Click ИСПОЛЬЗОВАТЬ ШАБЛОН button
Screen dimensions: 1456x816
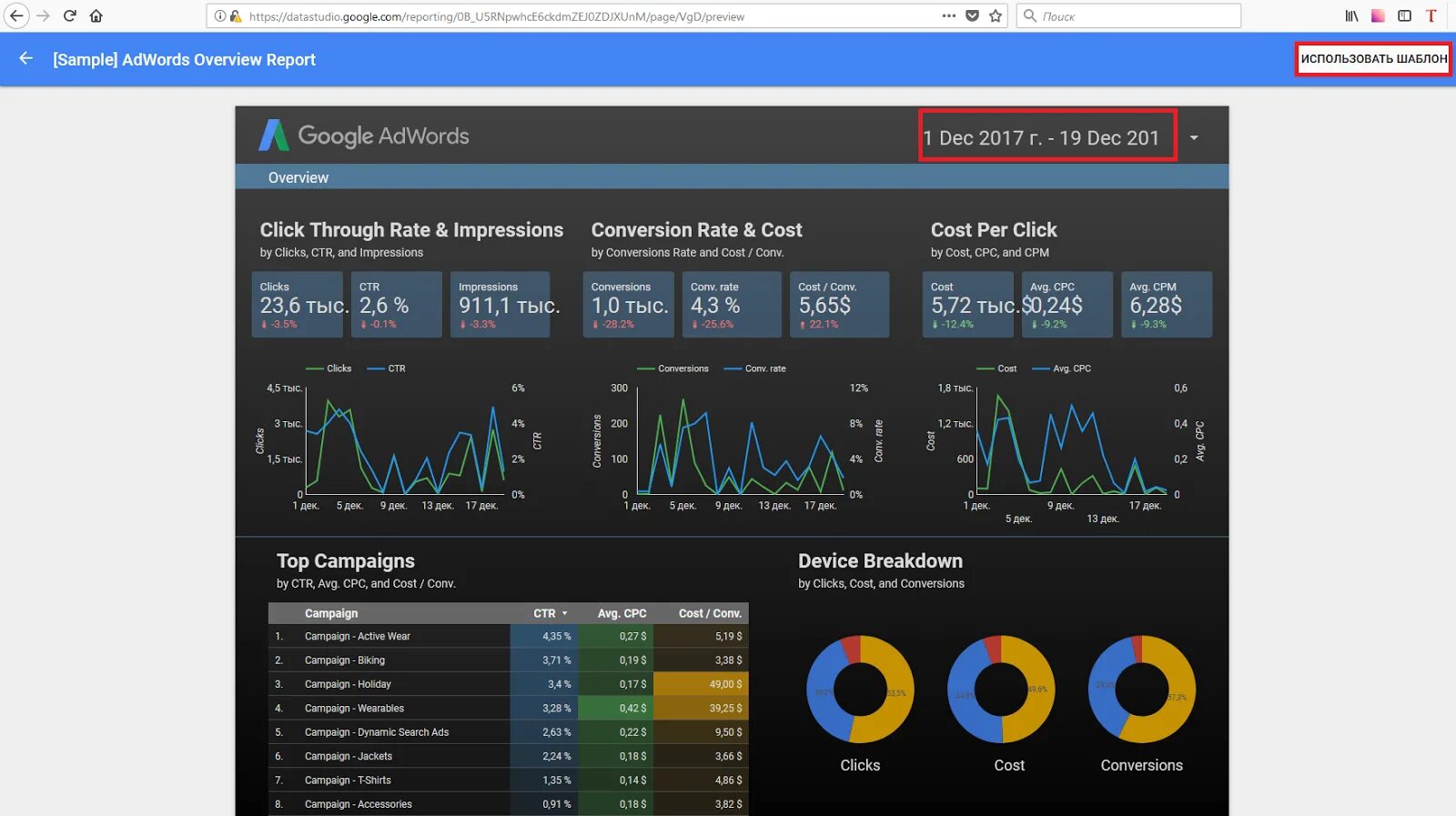pos(1373,59)
